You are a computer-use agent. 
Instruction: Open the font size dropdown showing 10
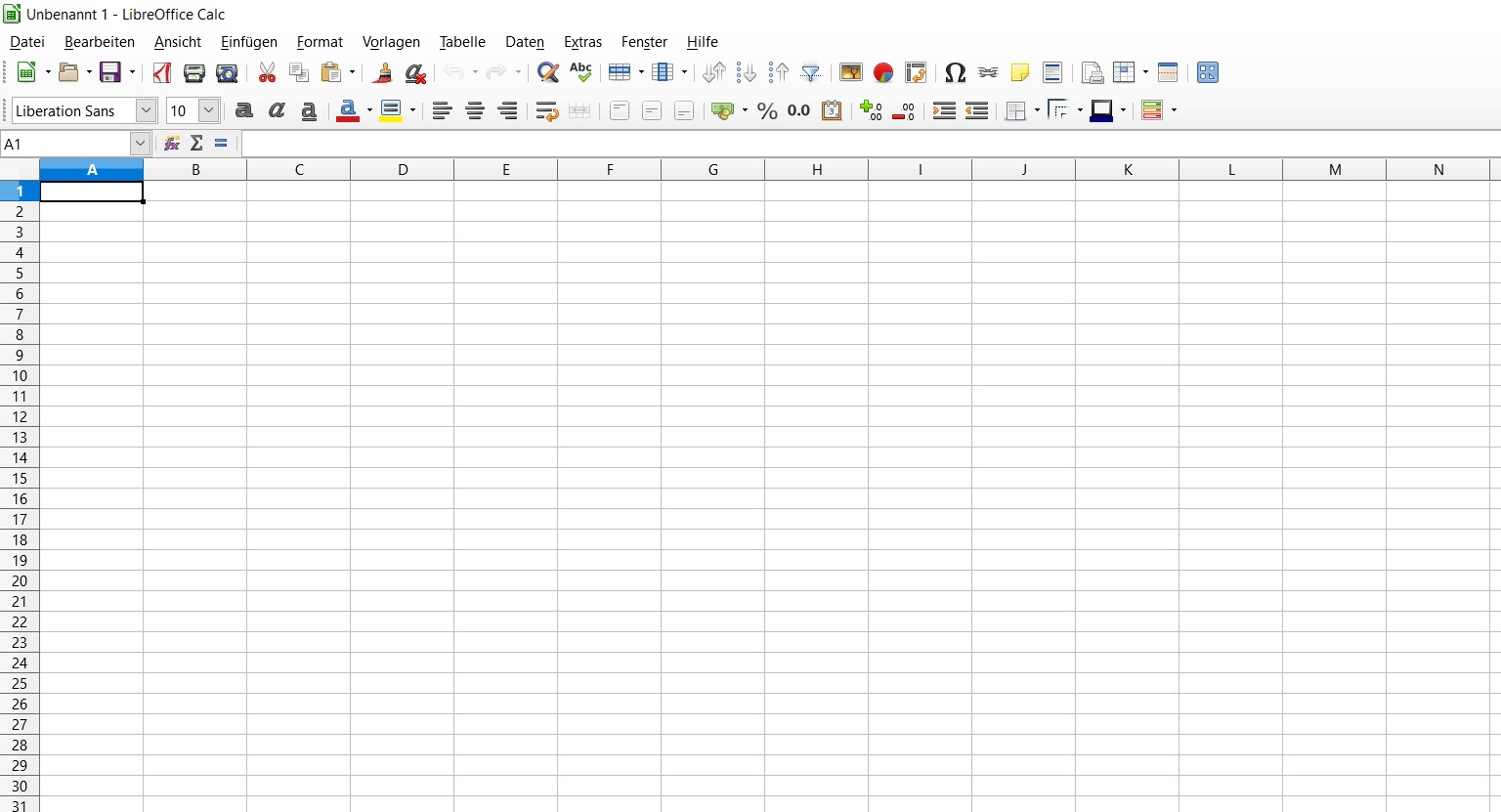[x=208, y=110]
